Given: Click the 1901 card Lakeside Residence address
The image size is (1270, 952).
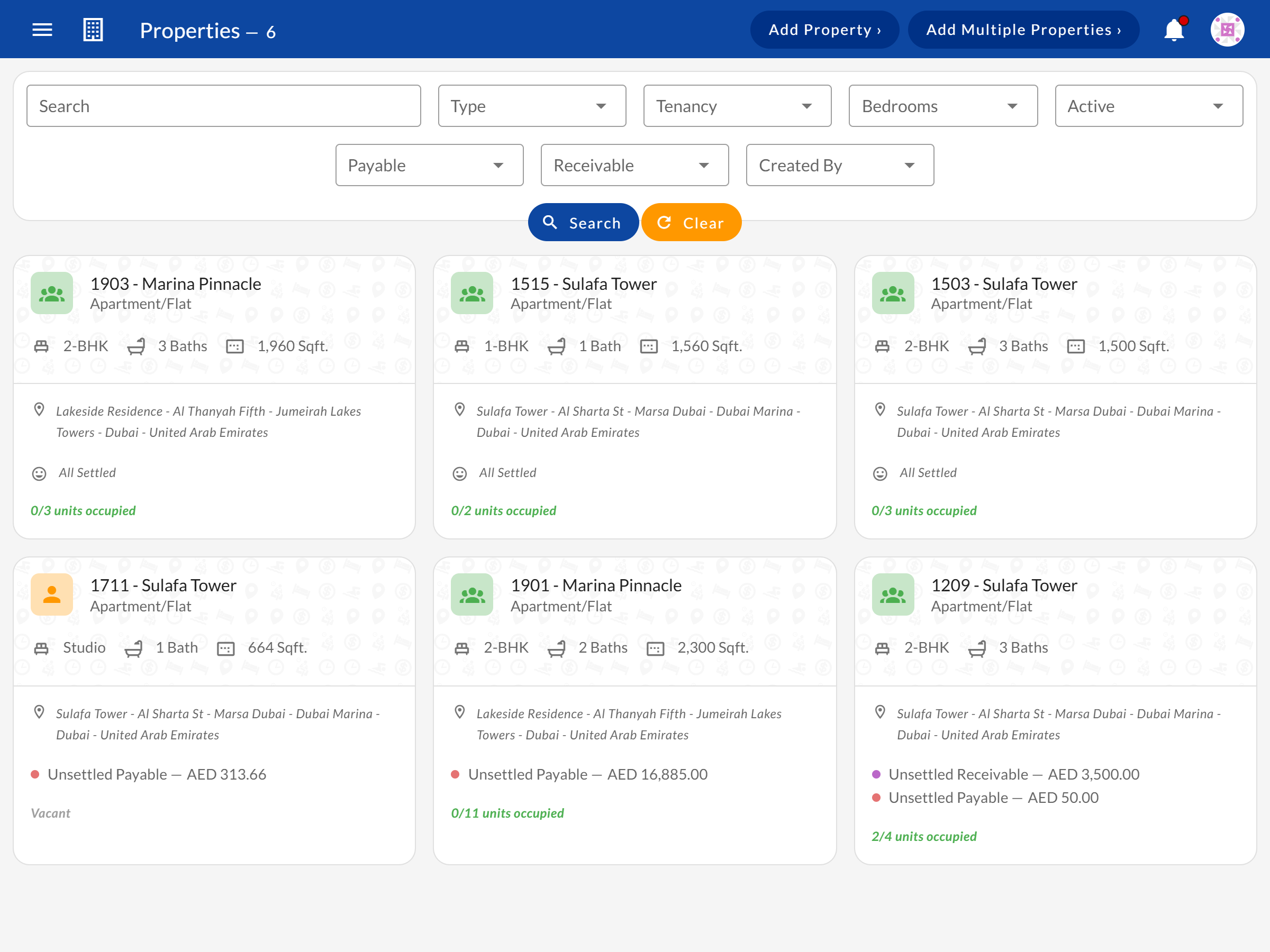Looking at the screenshot, I should [x=629, y=724].
